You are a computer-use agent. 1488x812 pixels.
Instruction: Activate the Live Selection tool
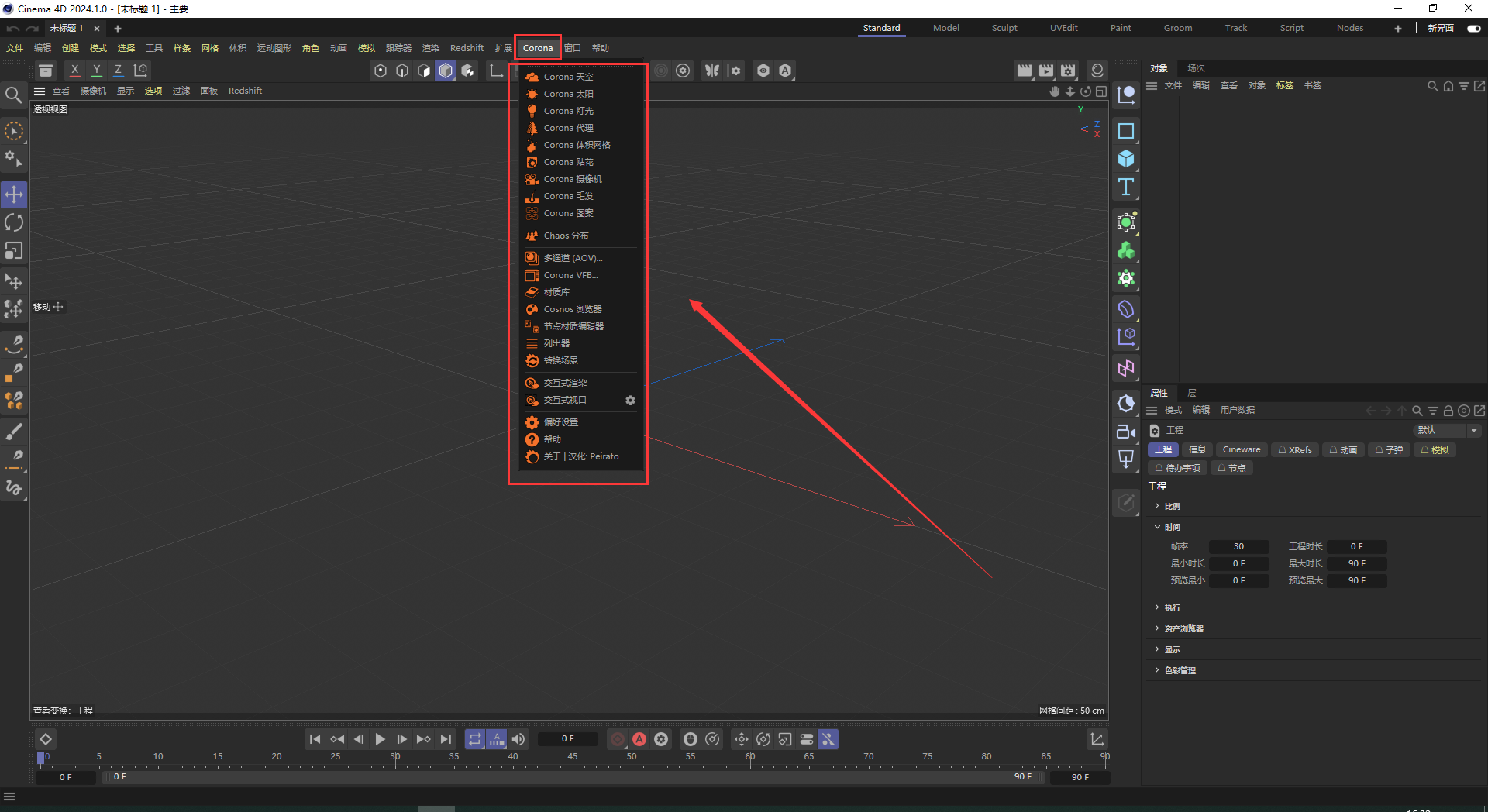point(14,132)
